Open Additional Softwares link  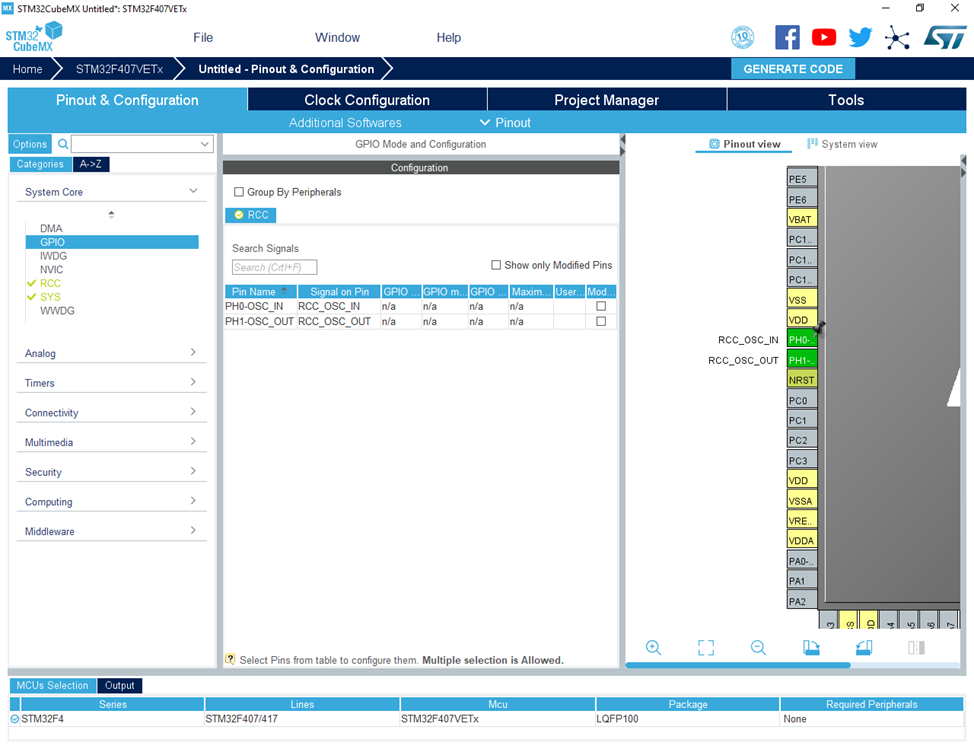pos(345,122)
